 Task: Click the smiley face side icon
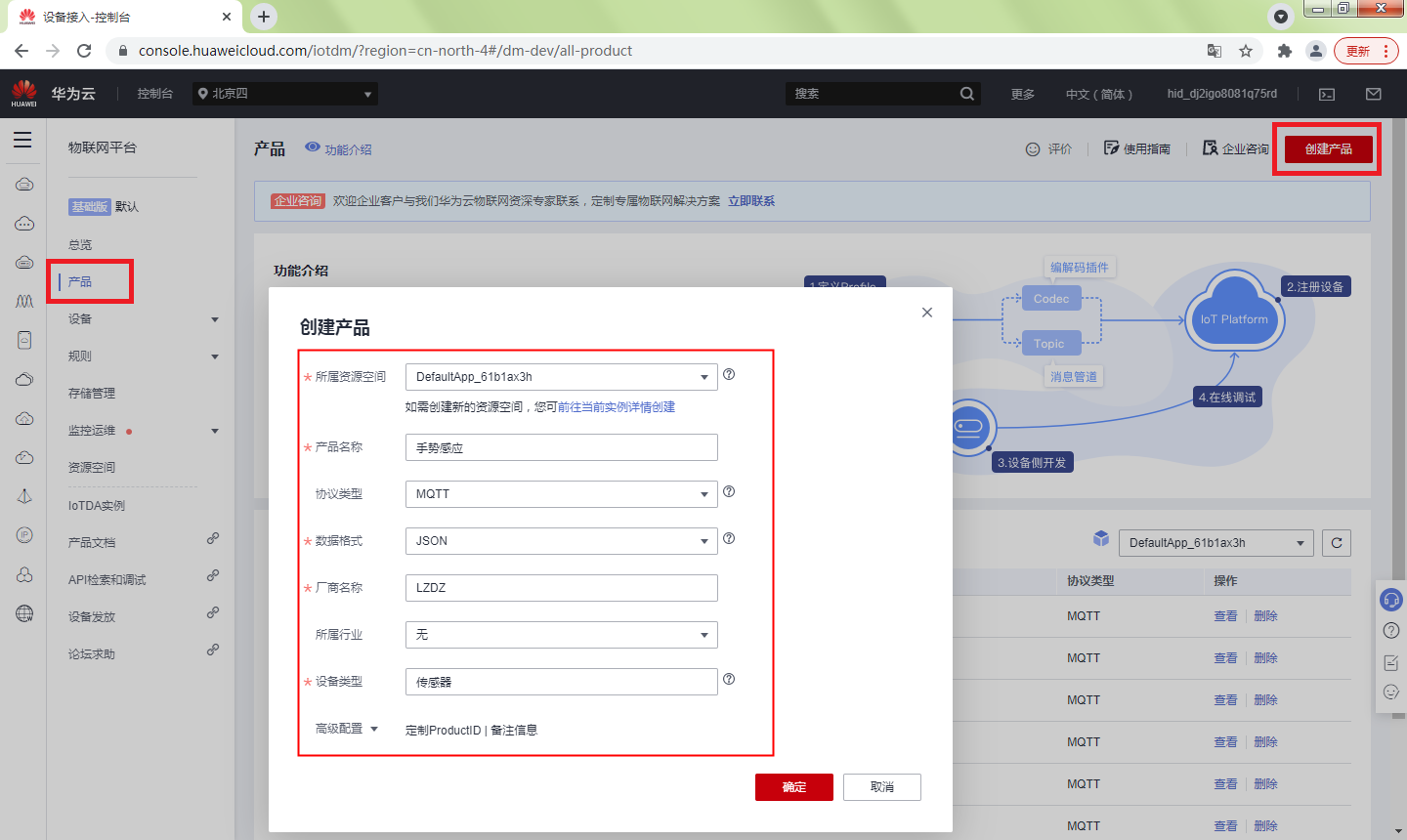[x=1391, y=693]
